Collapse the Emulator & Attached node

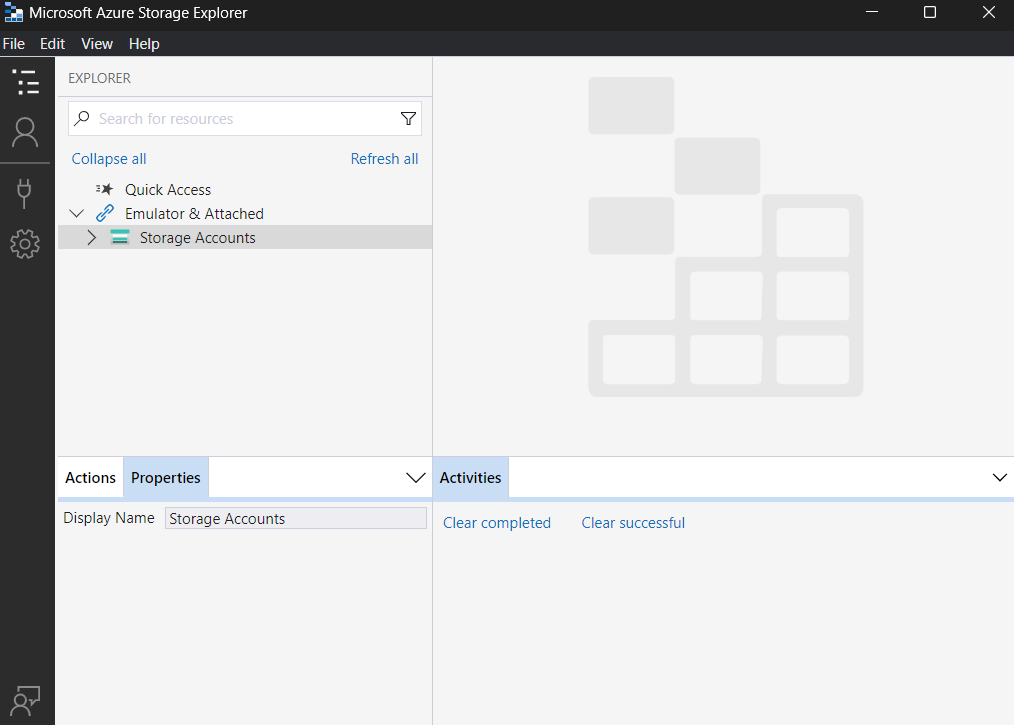click(x=77, y=213)
